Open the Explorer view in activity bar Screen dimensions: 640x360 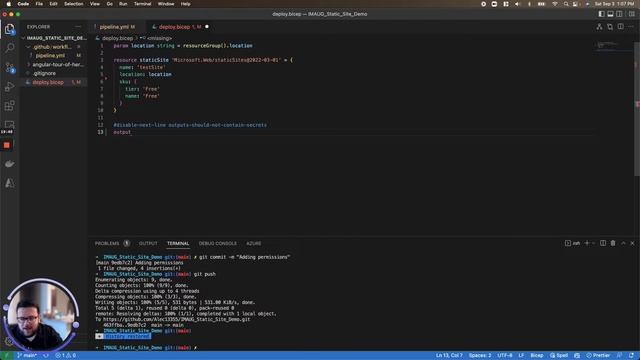point(9,29)
